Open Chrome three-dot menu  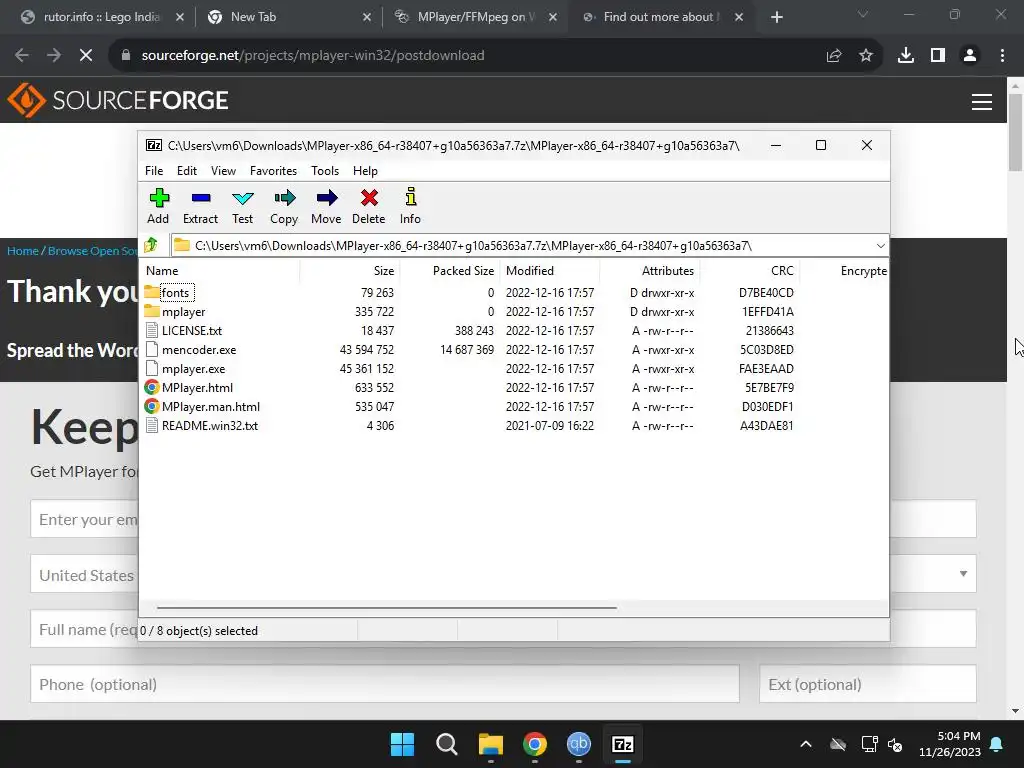pos(1002,56)
